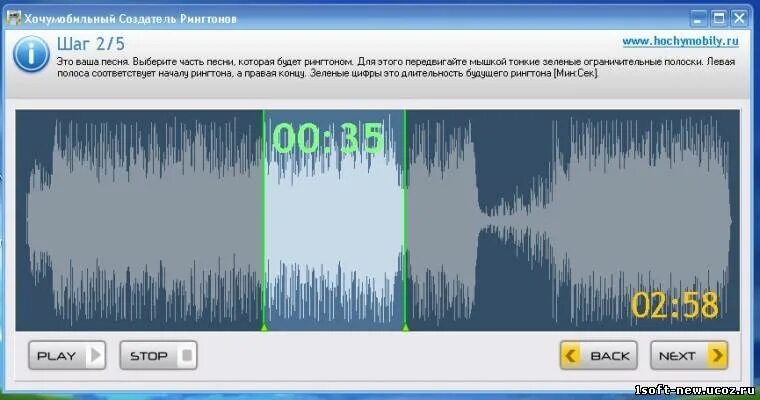Maximize the ringtone creator window
Image resolution: width=760 pixels, height=400 pixels.
point(719,18)
